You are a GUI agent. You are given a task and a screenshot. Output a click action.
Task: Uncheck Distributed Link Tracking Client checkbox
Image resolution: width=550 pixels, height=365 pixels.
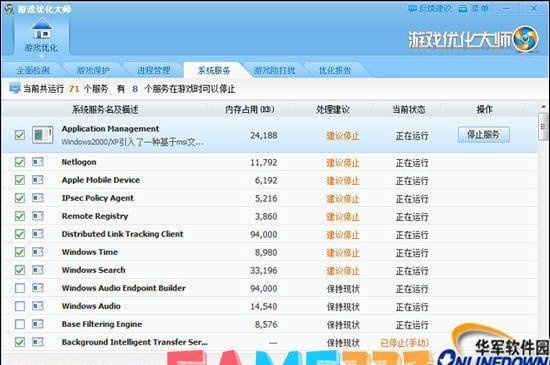[x=20, y=234]
